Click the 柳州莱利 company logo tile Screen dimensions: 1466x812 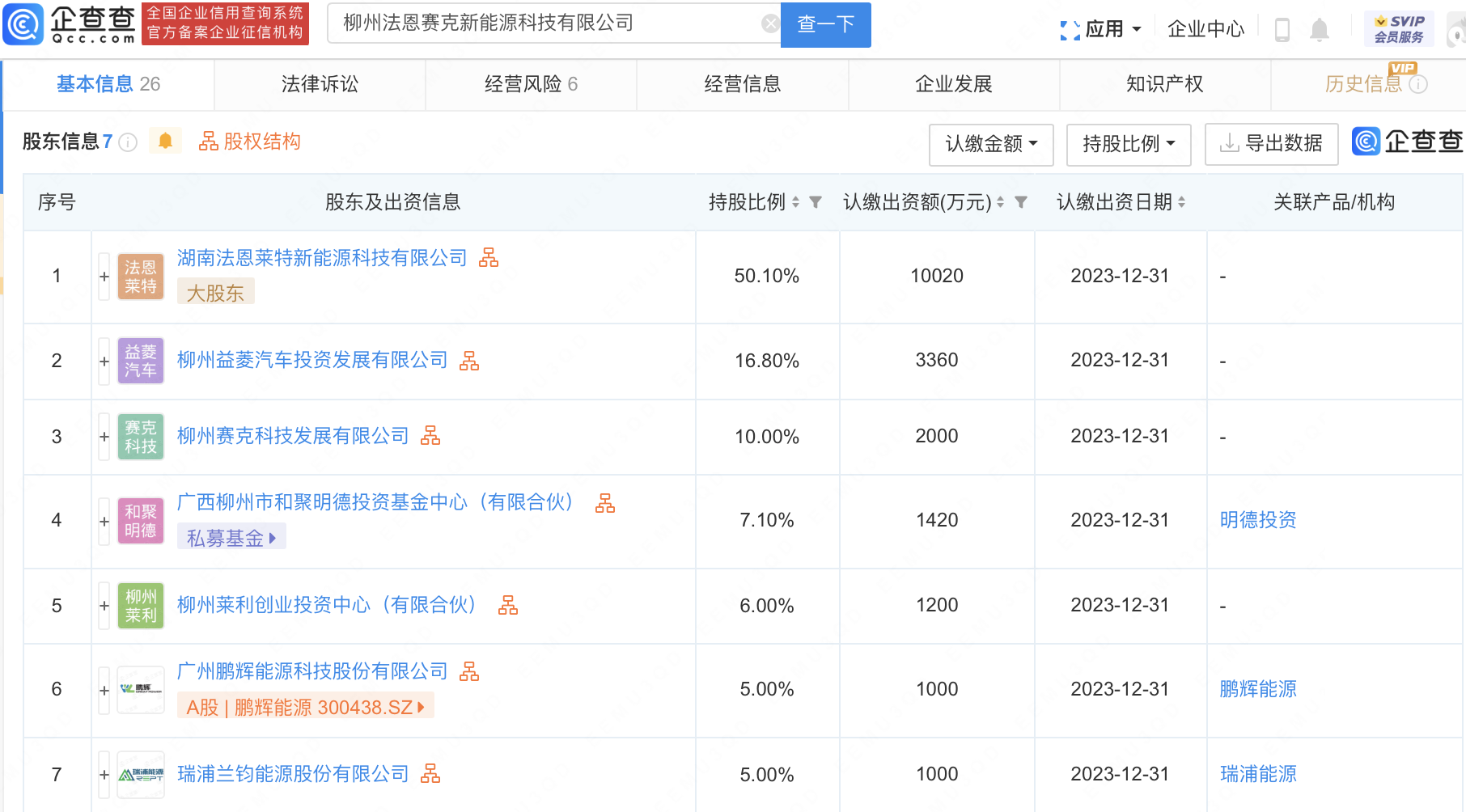click(x=141, y=606)
